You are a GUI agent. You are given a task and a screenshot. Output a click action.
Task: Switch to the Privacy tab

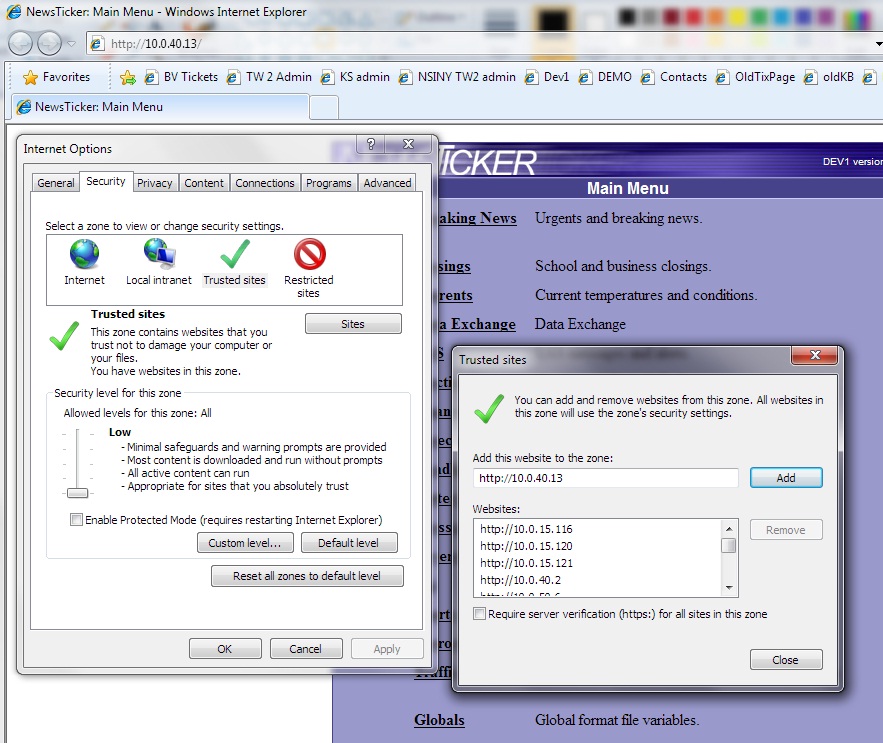point(155,183)
